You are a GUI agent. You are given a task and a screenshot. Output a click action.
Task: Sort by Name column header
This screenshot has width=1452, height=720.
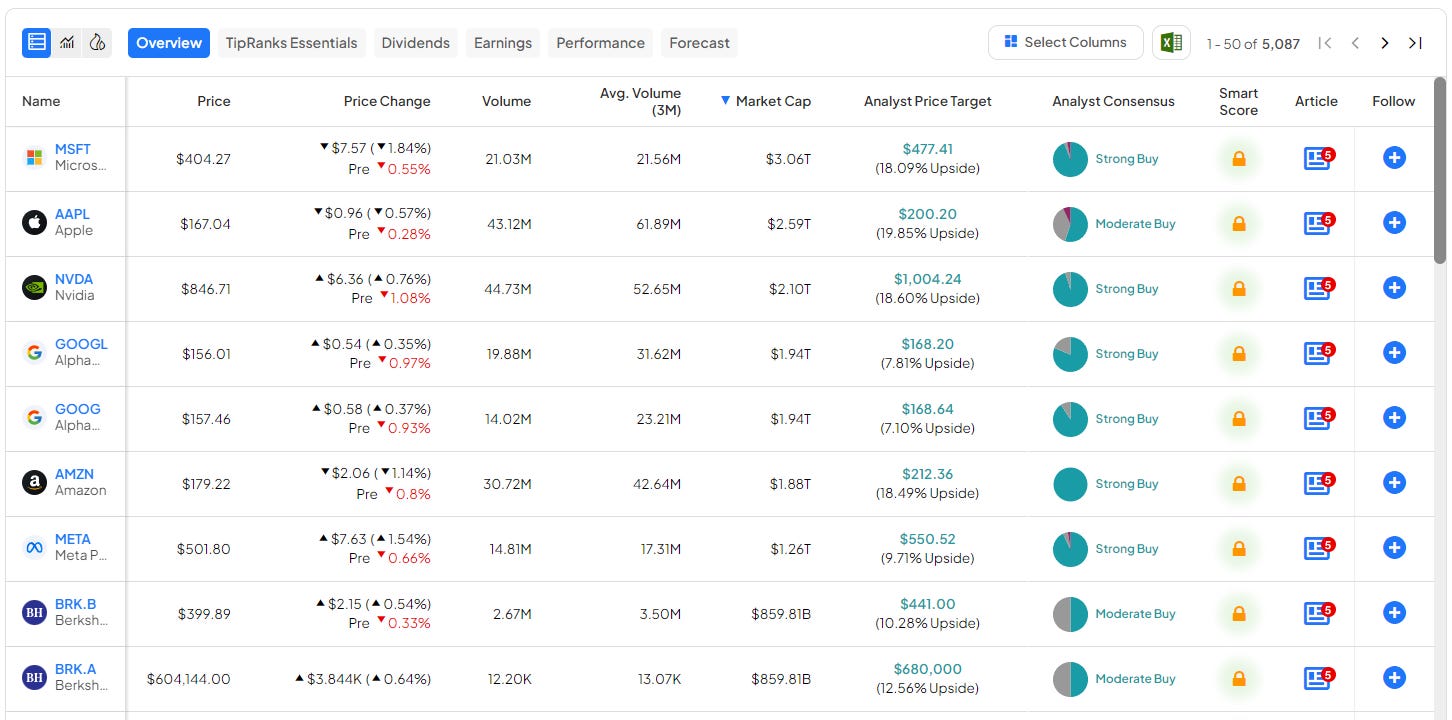click(x=41, y=101)
